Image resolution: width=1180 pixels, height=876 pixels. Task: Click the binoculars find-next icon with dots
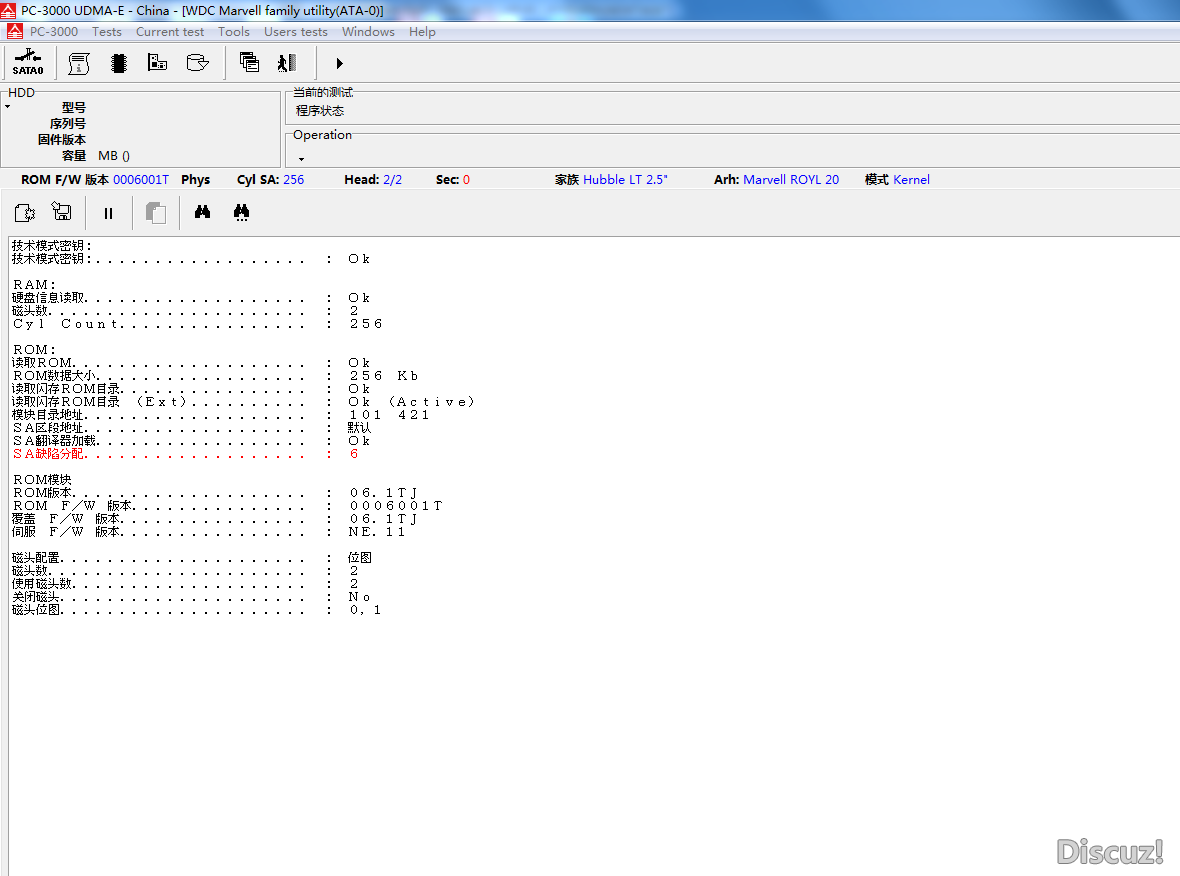tap(242, 213)
